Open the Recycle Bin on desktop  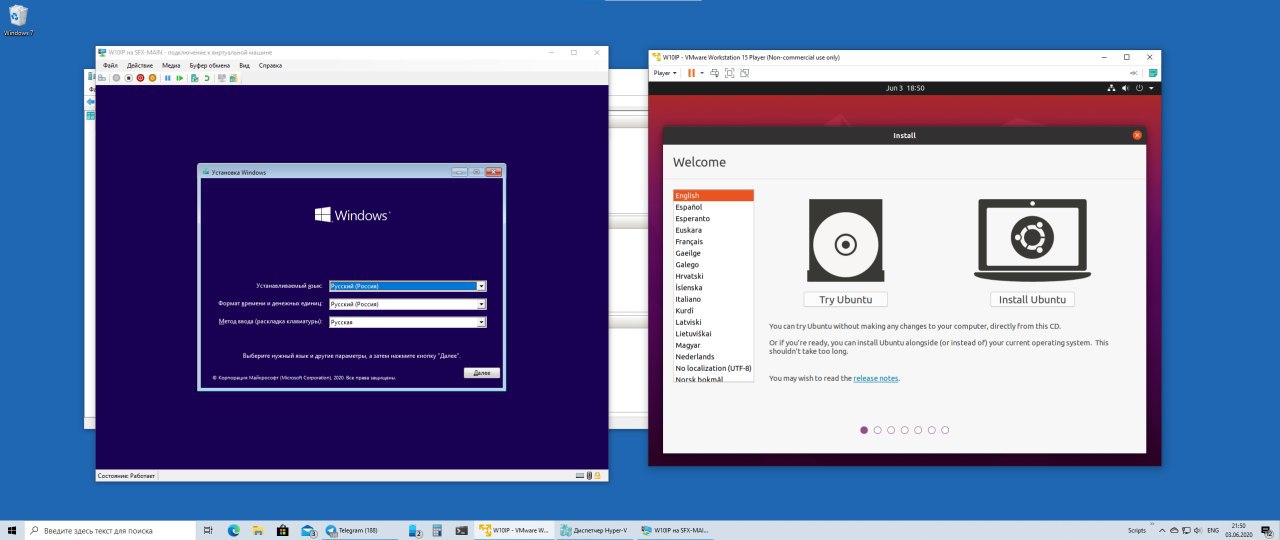pyautogui.click(x=18, y=20)
